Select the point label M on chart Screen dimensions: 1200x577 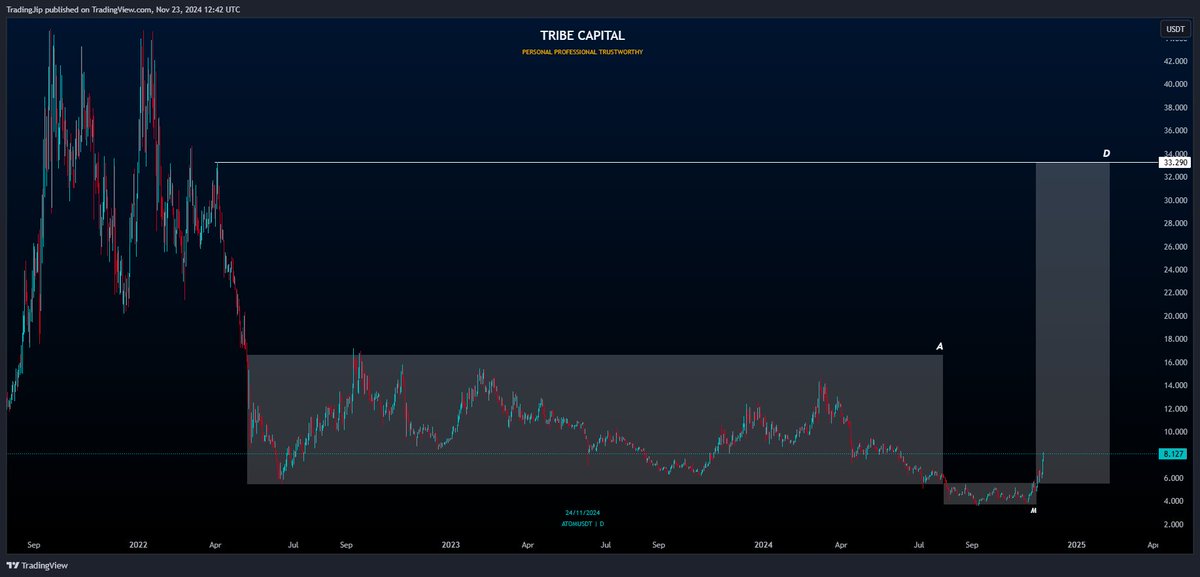click(x=1033, y=510)
